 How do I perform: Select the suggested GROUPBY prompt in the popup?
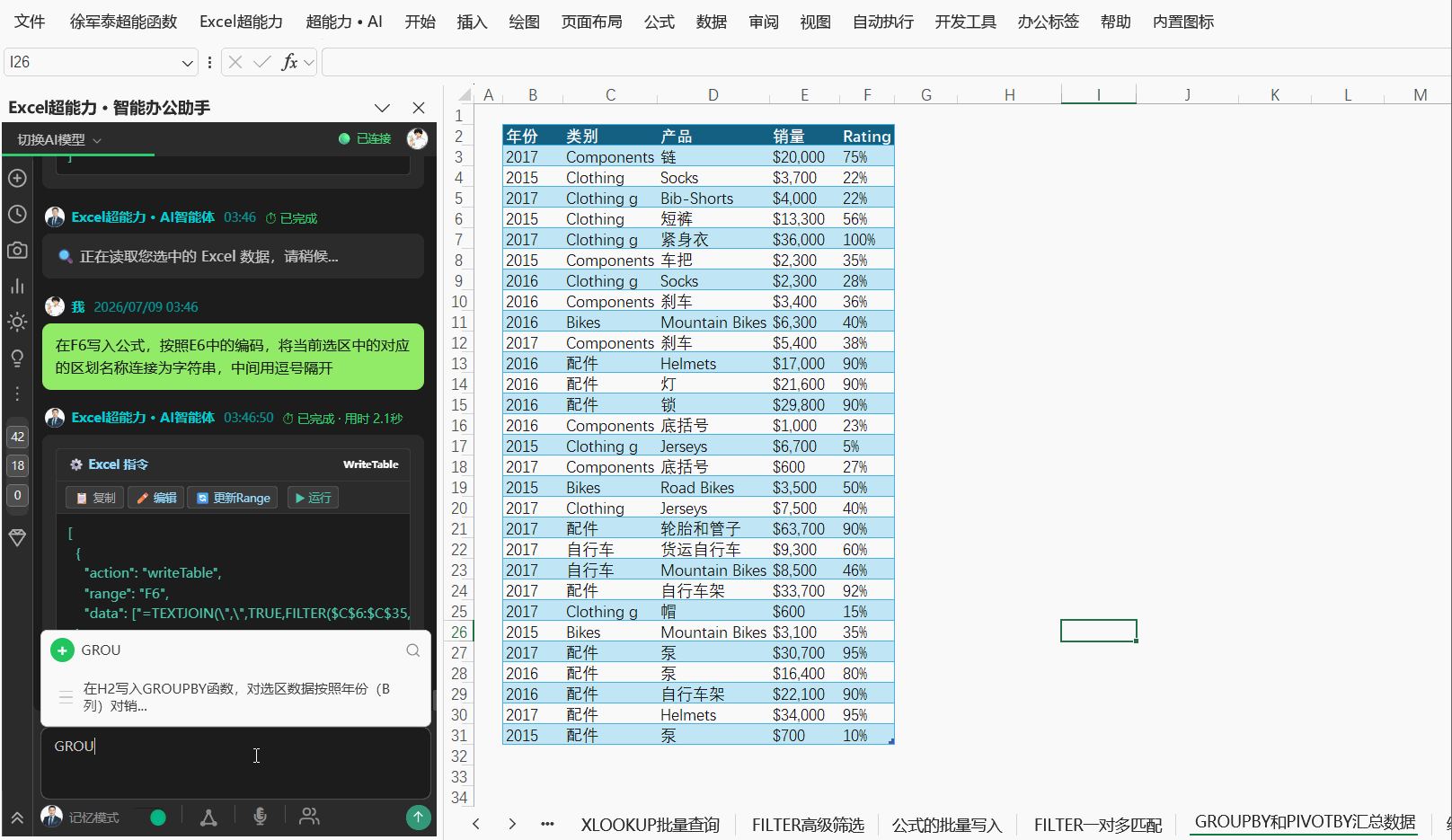click(x=235, y=697)
